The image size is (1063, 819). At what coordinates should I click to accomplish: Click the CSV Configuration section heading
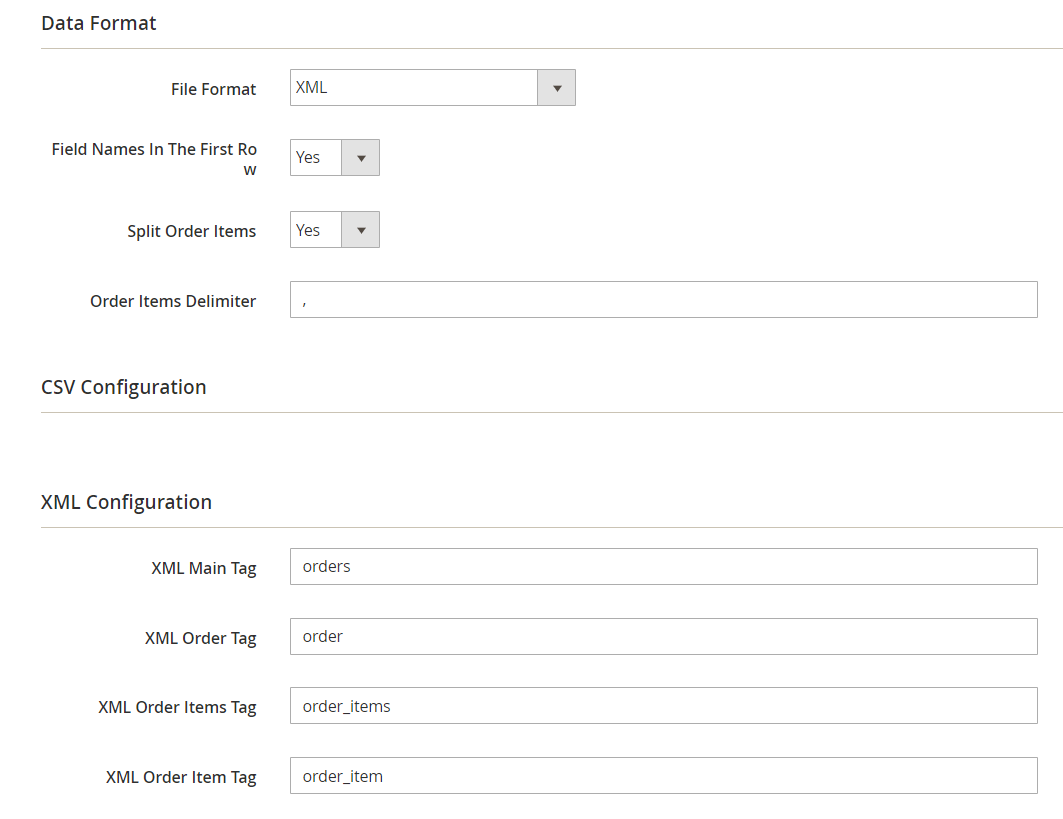coord(124,387)
